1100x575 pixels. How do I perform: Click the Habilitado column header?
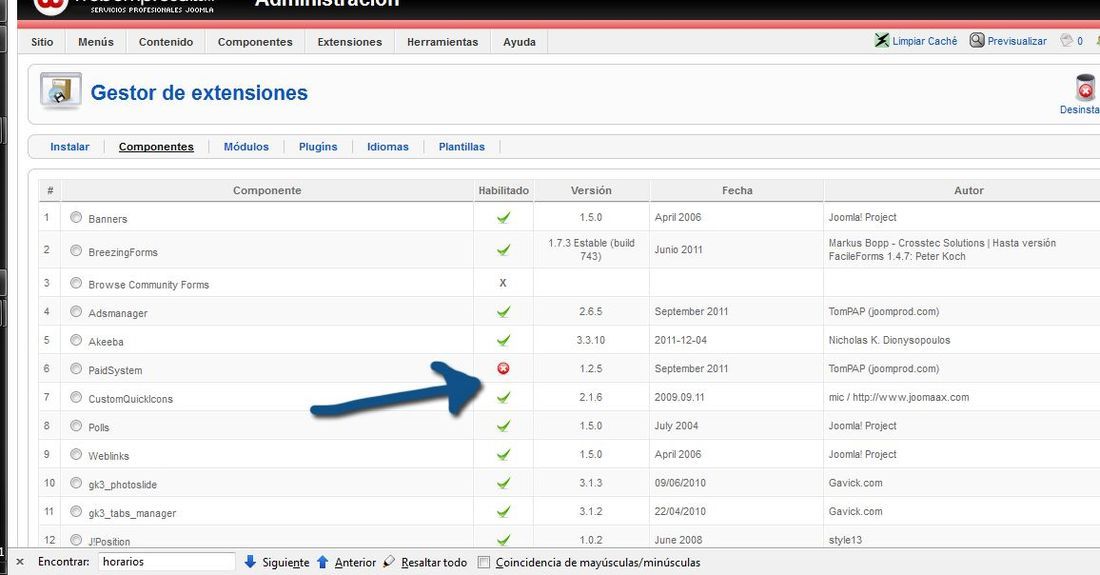(504, 190)
